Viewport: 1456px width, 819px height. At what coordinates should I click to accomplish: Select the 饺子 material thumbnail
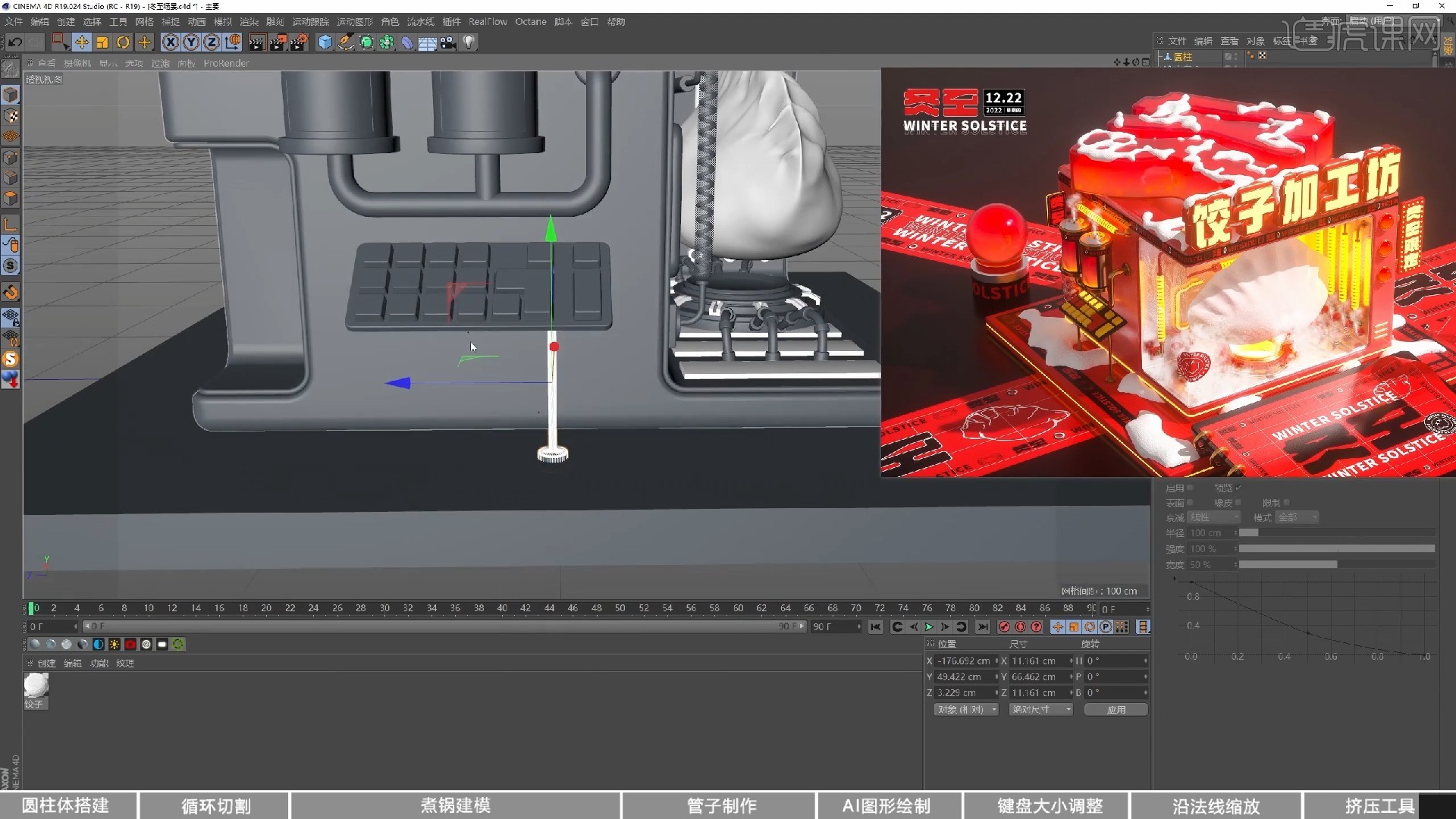36,686
